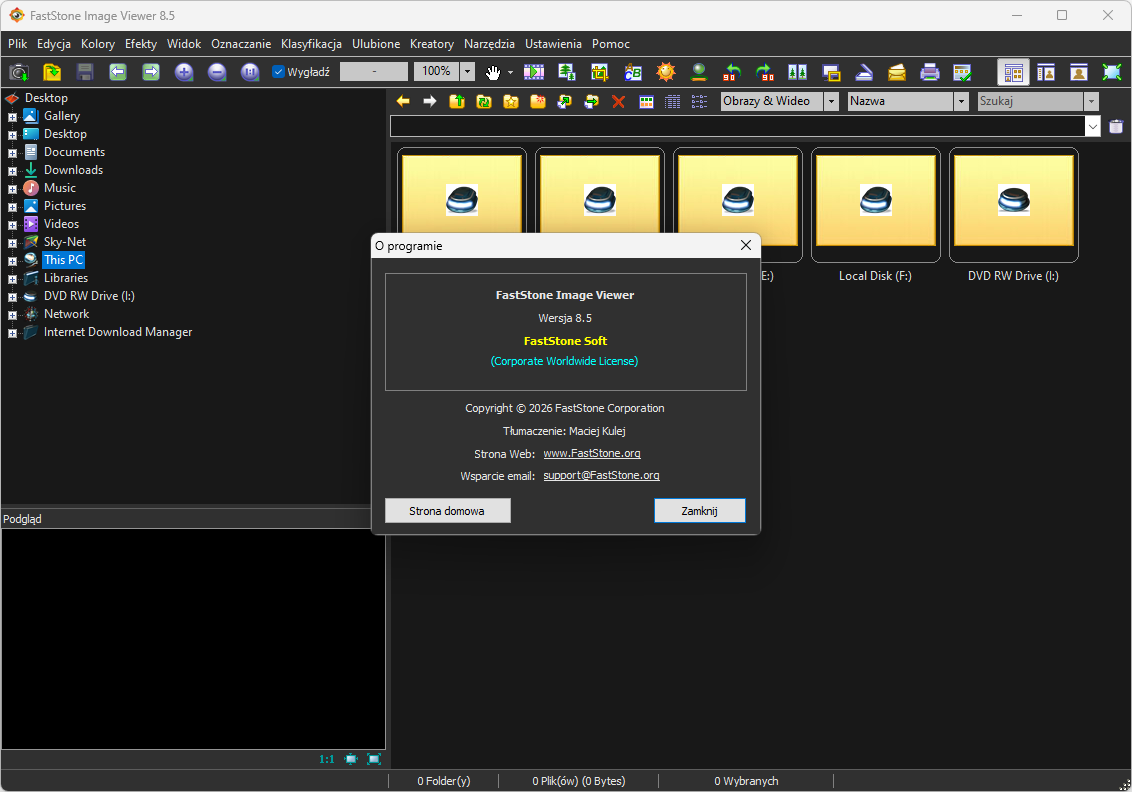Open the Pomoc menu

[611, 44]
